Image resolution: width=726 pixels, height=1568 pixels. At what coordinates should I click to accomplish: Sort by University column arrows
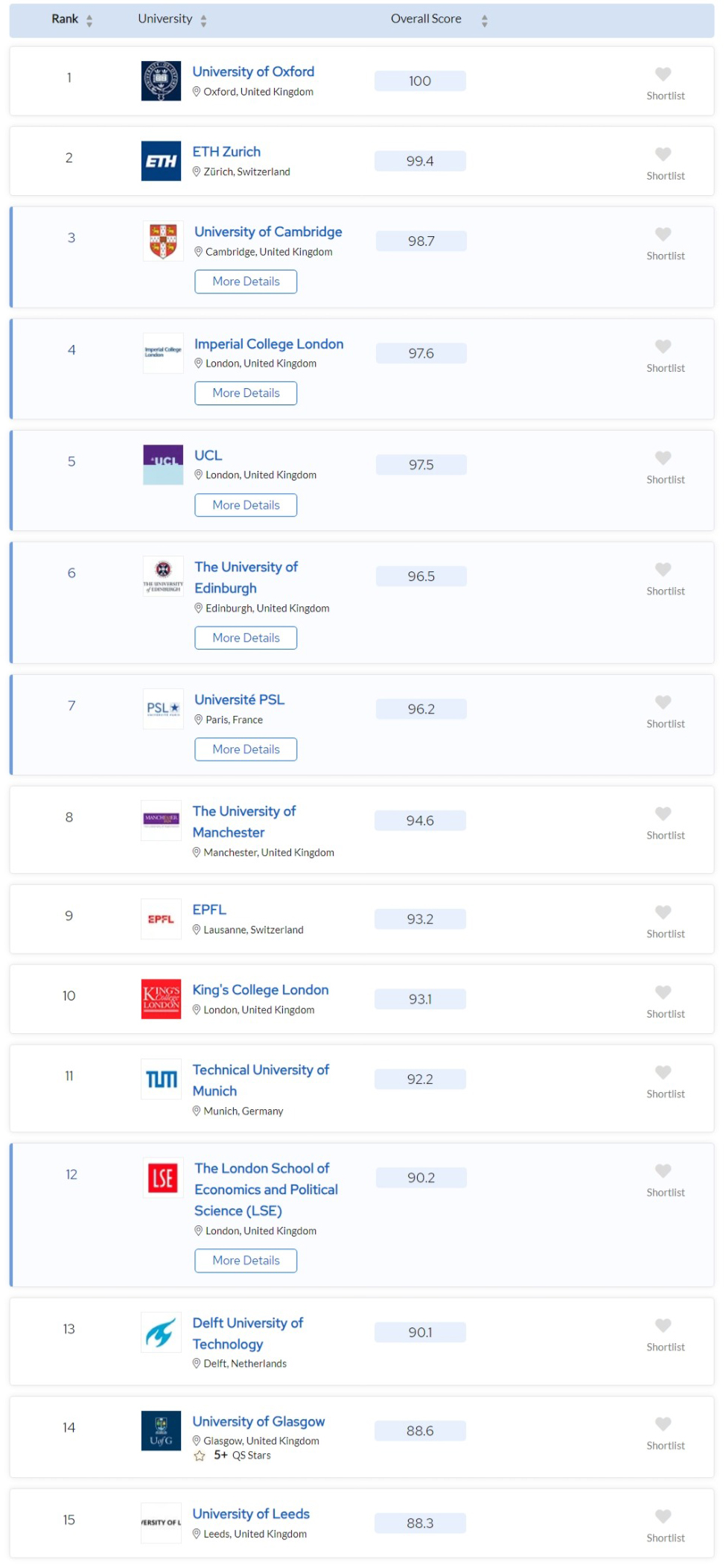click(203, 21)
